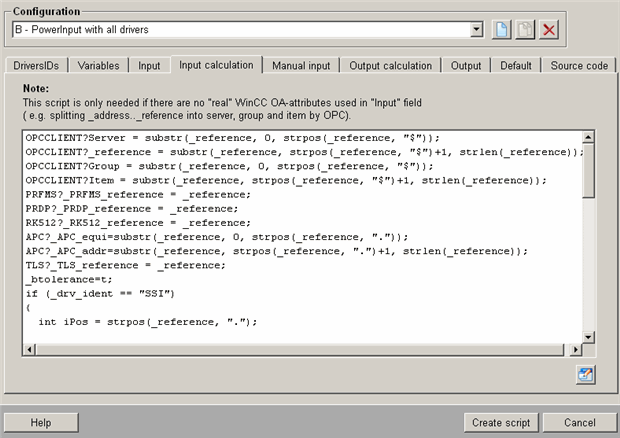Select the Manual input tab
Screen dimensions: 620x438
pos(301,66)
